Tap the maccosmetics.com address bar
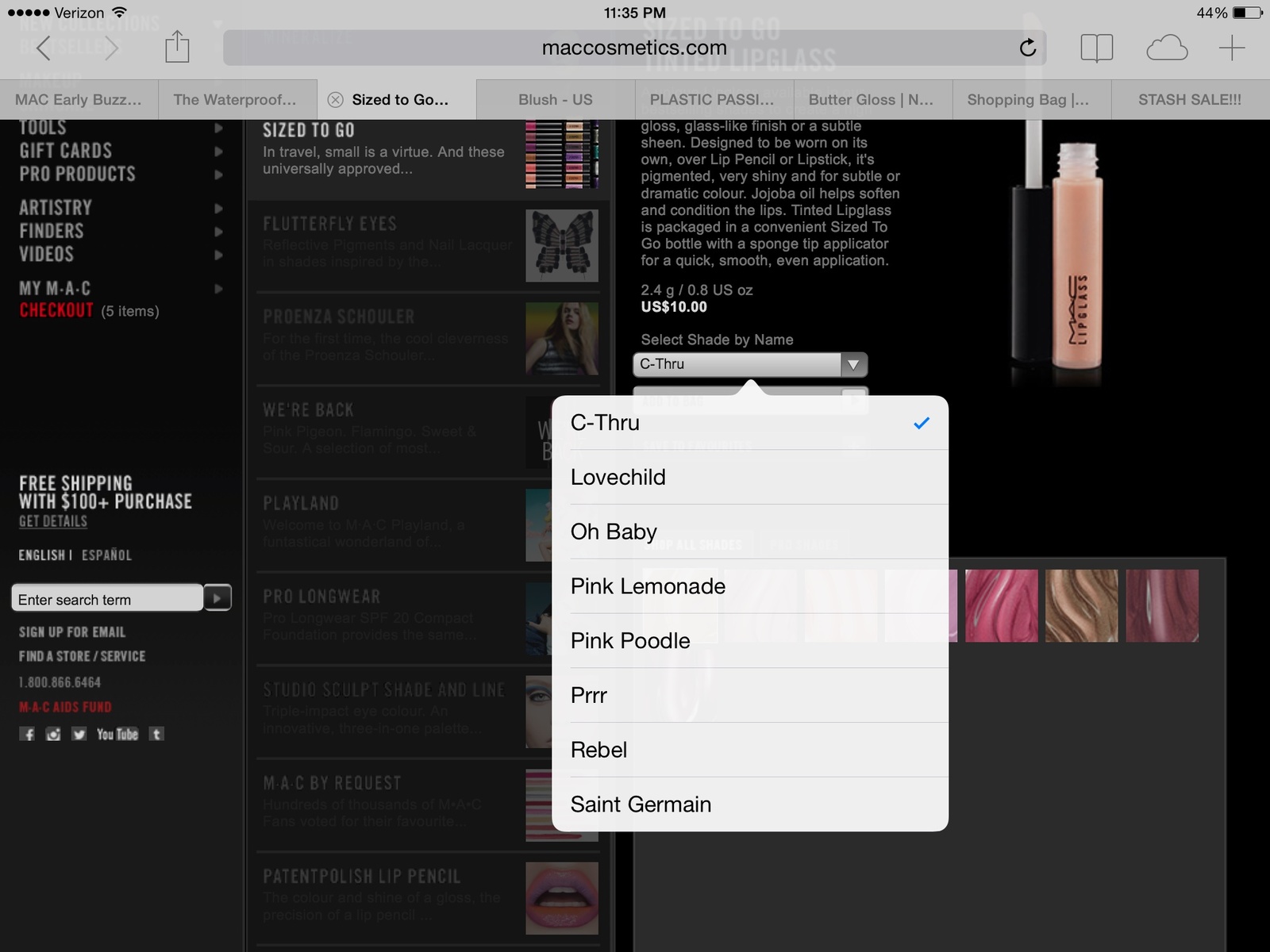Image resolution: width=1270 pixels, height=952 pixels. [634, 48]
